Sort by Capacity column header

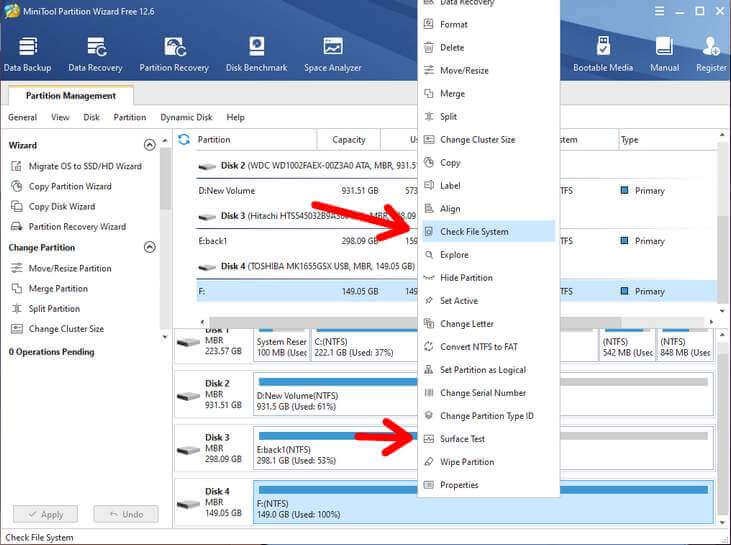point(349,140)
